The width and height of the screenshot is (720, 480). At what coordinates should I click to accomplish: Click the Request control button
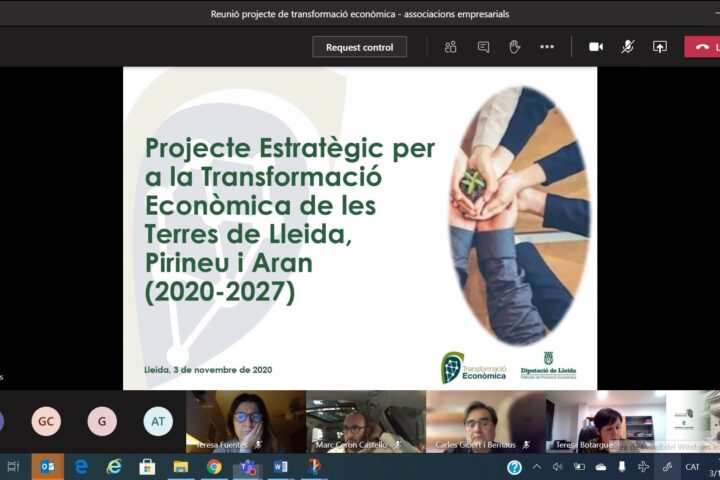click(359, 47)
